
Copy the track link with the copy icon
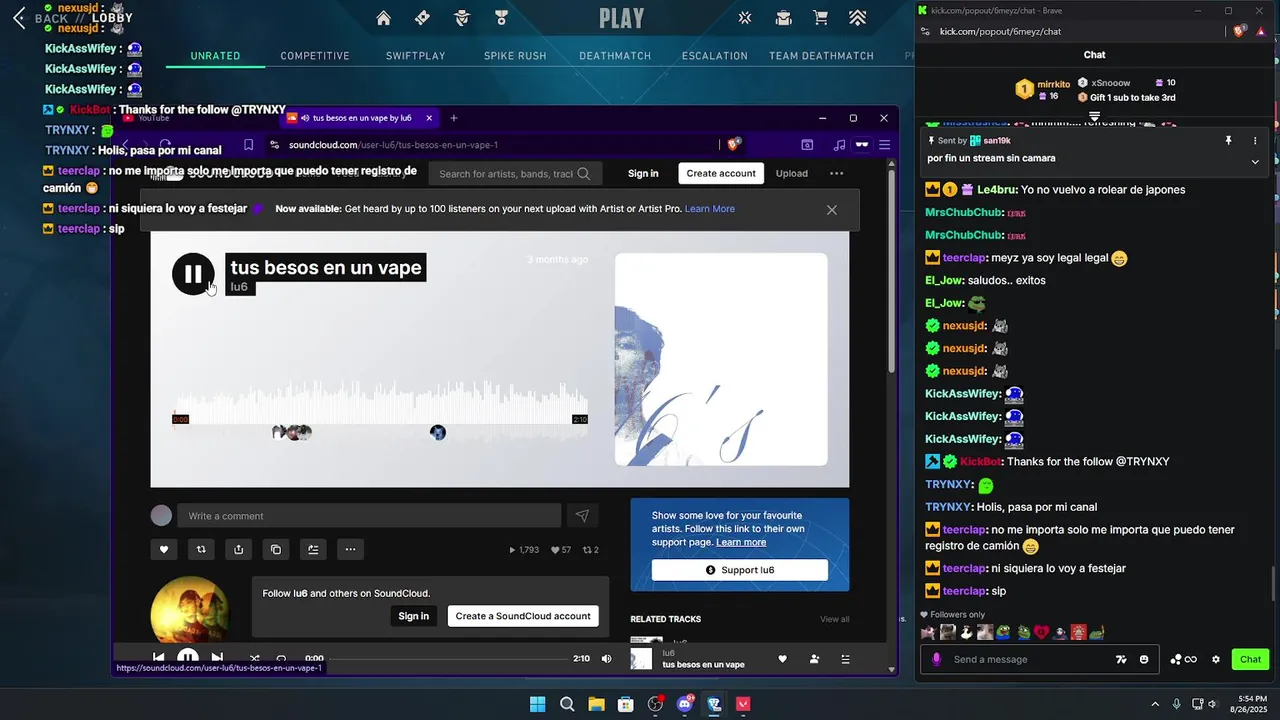(275, 549)
